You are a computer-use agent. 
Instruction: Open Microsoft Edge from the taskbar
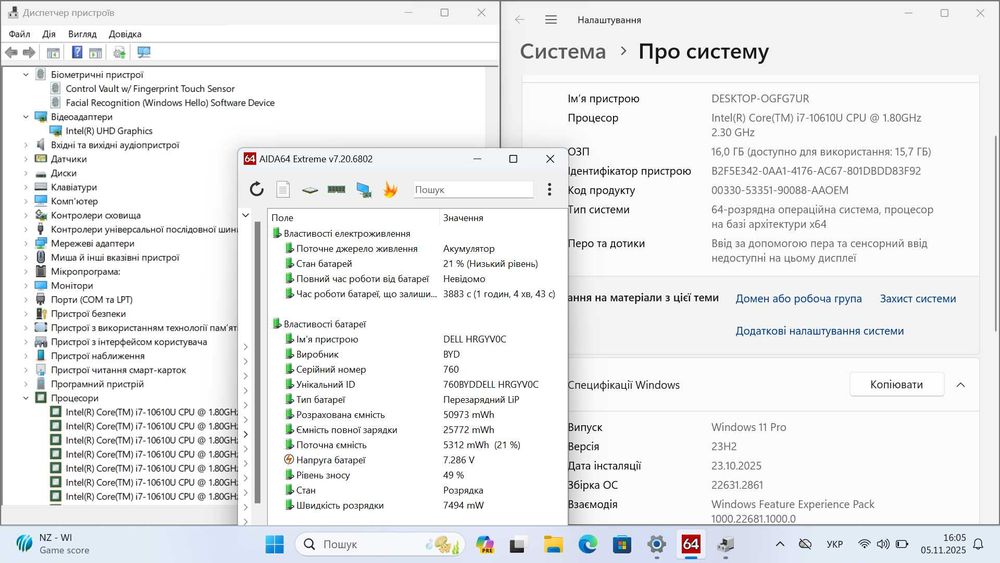click(587, 544)
